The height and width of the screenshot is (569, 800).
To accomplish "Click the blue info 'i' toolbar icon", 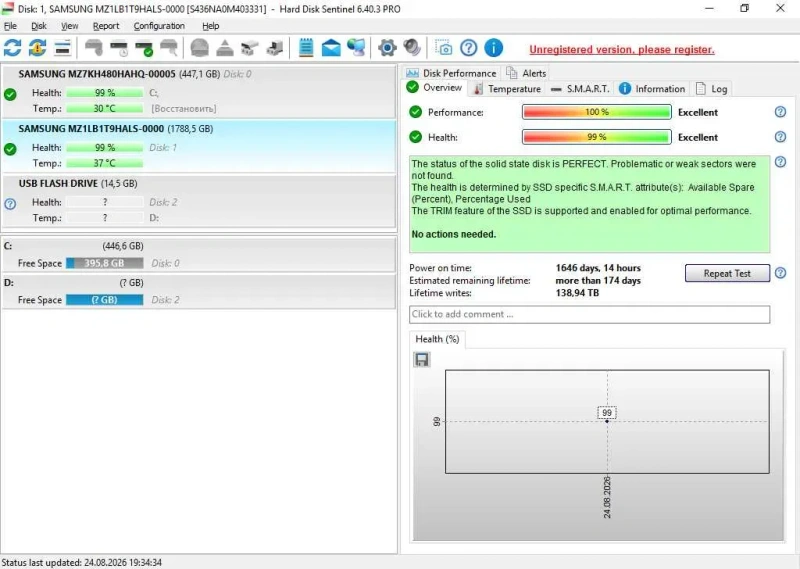I will (x=493, y=48).
